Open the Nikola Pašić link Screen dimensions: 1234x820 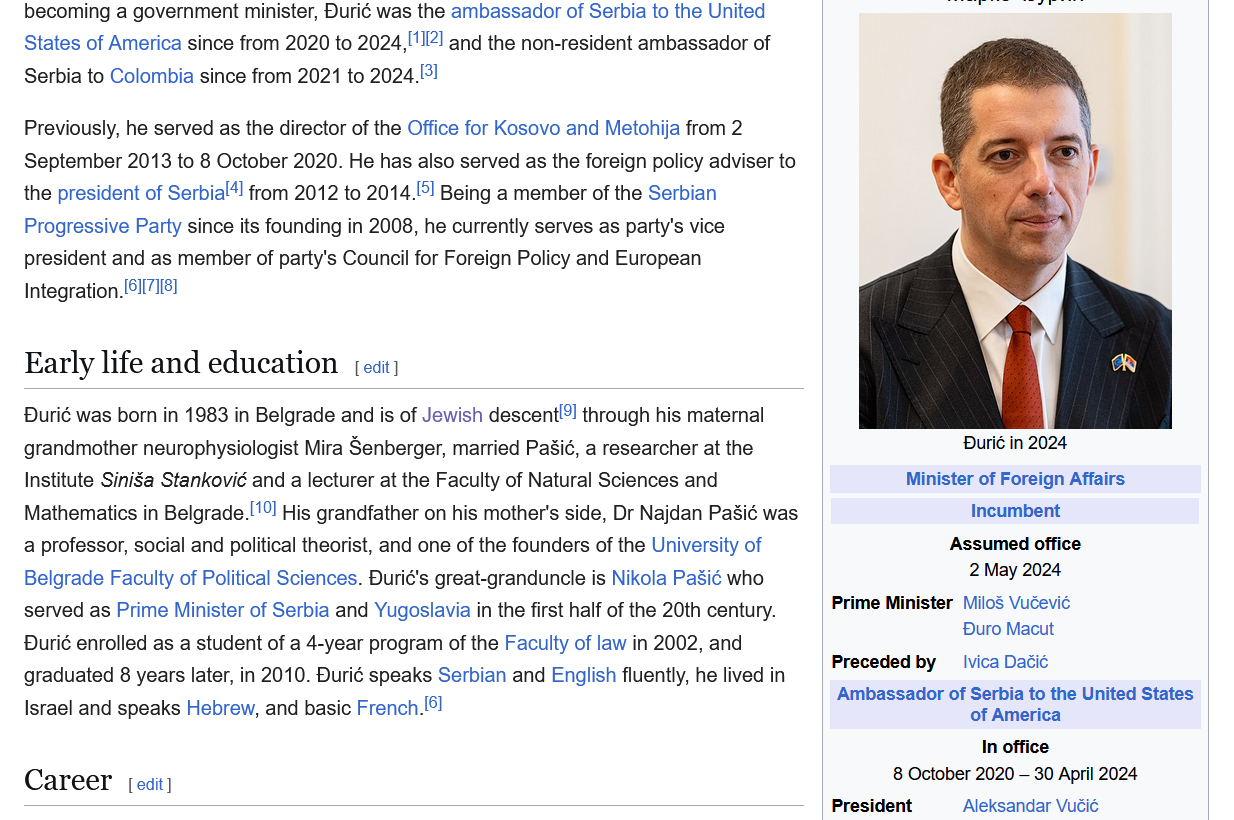[666, 579]
